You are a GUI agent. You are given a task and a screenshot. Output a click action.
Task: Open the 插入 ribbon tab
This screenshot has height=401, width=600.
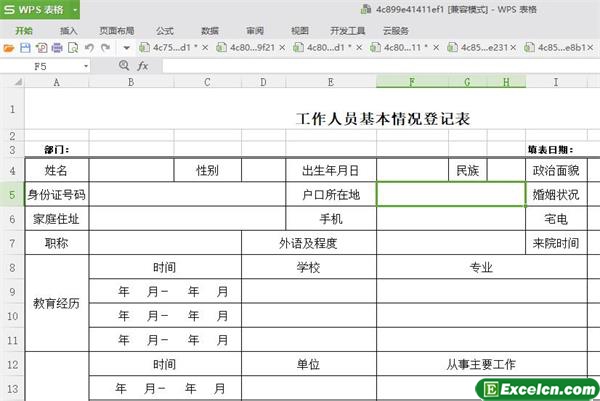click(x=69, y=31)
